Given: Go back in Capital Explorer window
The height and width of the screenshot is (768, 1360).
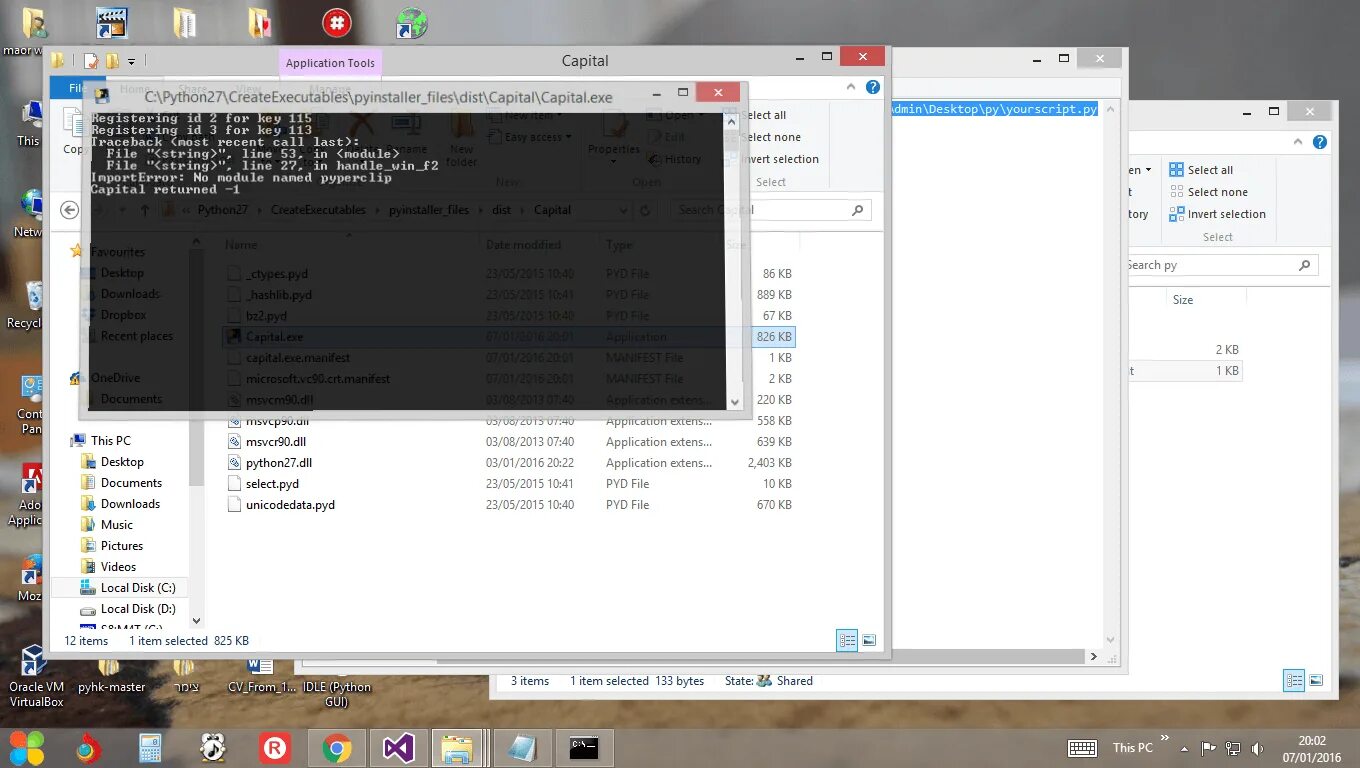Looking at the screenshot, I should coord(69,210).
